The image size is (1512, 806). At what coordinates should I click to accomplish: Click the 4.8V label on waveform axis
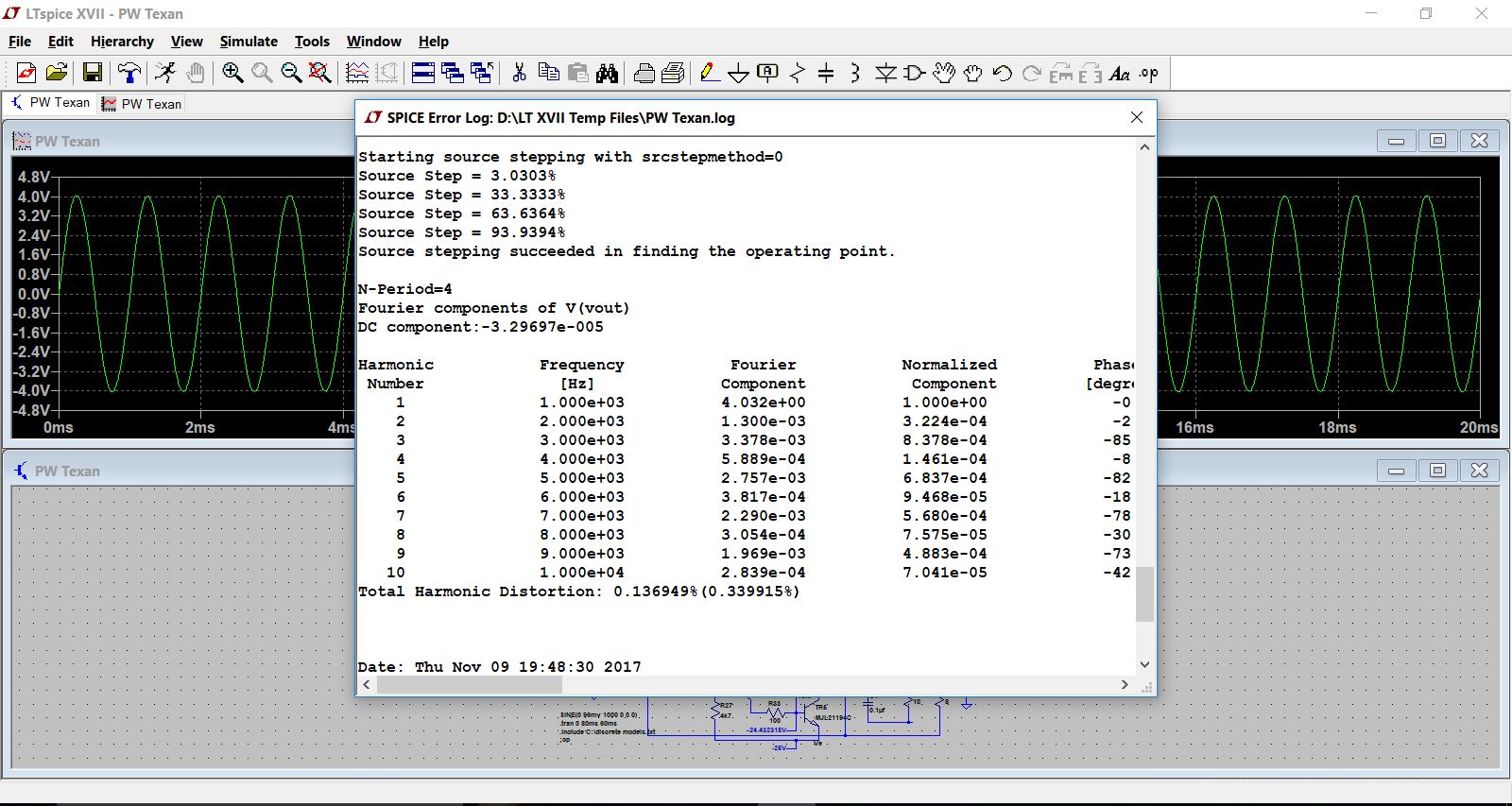[34, 178]
